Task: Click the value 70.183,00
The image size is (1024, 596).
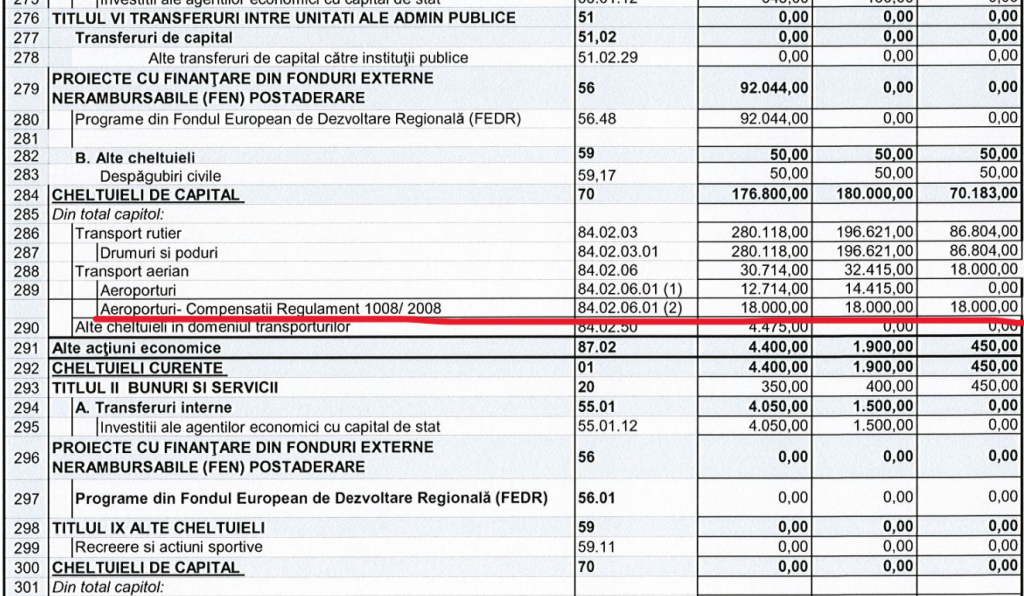Action: coord(984,194)
